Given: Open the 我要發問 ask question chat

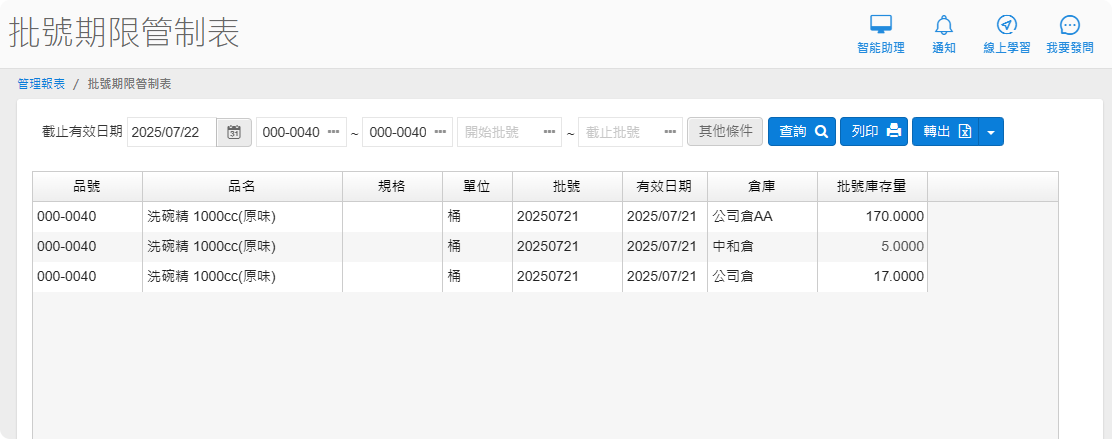Looking at the screenshot, I should [1069, 35].
